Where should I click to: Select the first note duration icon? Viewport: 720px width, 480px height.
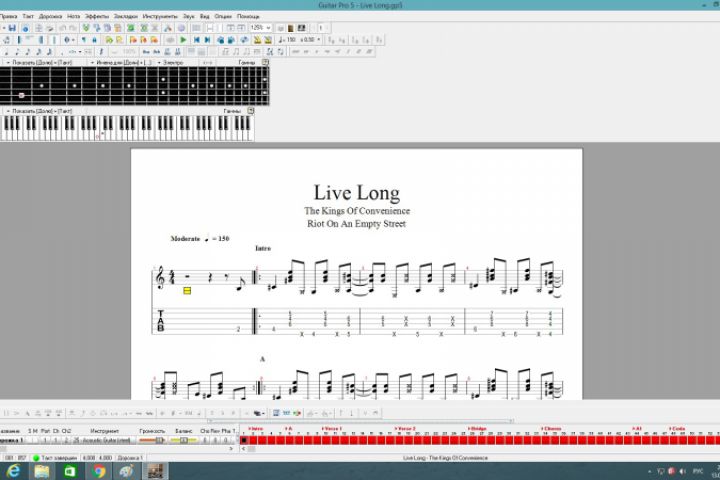click(6, 52)
